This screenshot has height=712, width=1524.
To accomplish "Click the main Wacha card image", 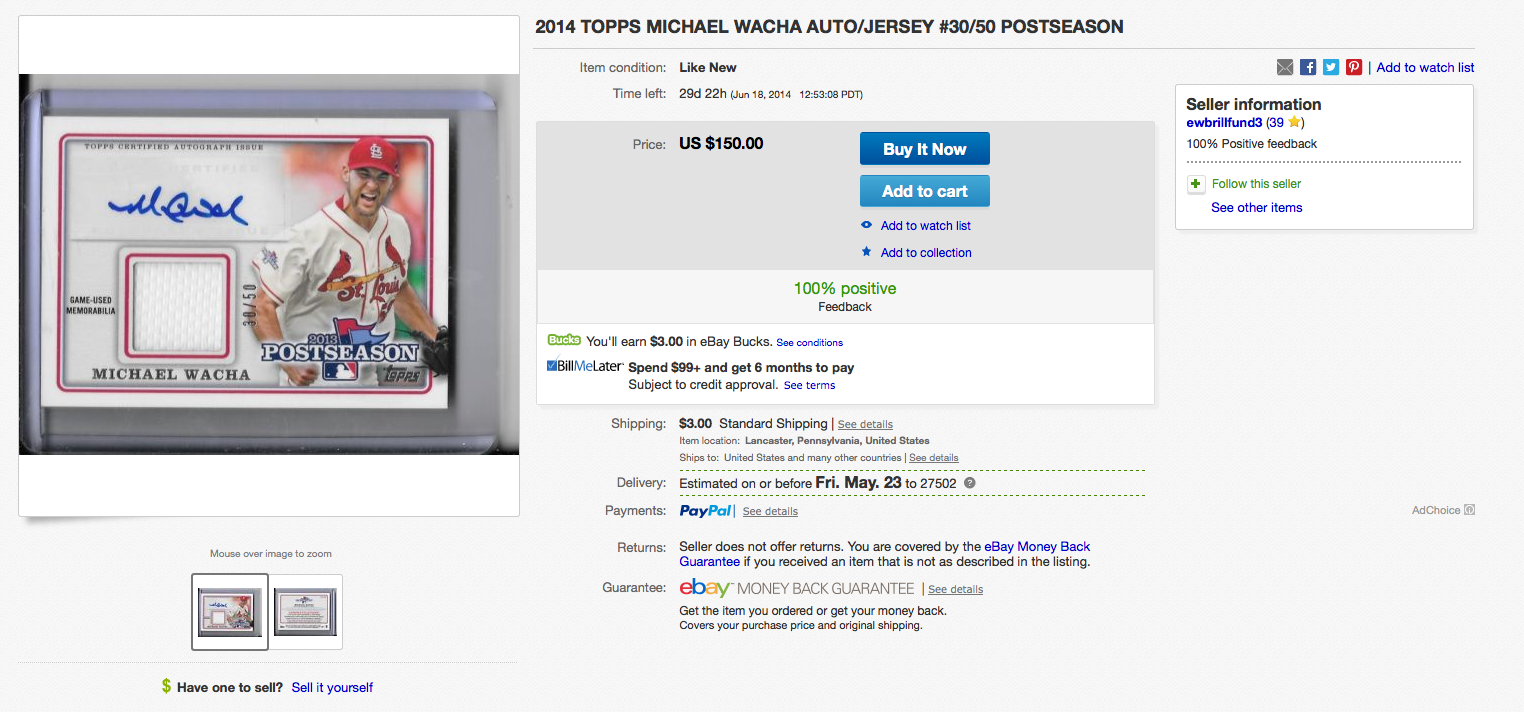I will pyautogui.click(x=268, y=265).
